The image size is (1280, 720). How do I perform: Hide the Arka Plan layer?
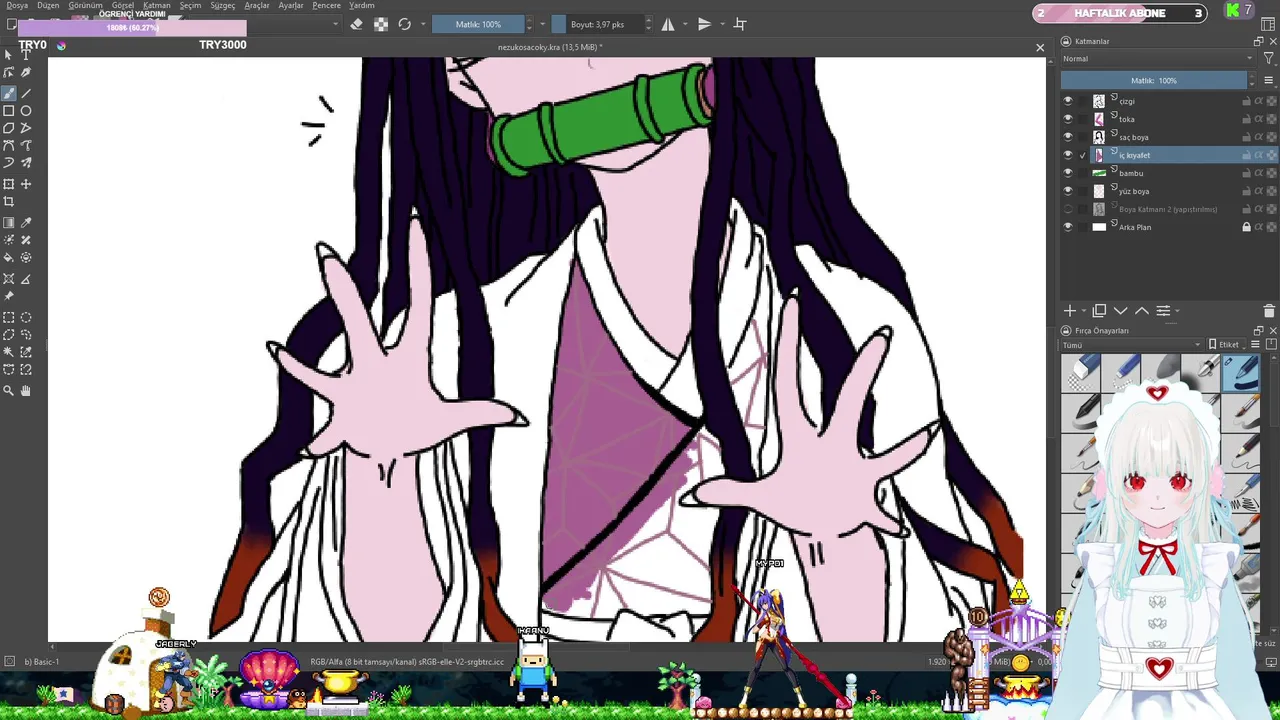[1067, 227]
